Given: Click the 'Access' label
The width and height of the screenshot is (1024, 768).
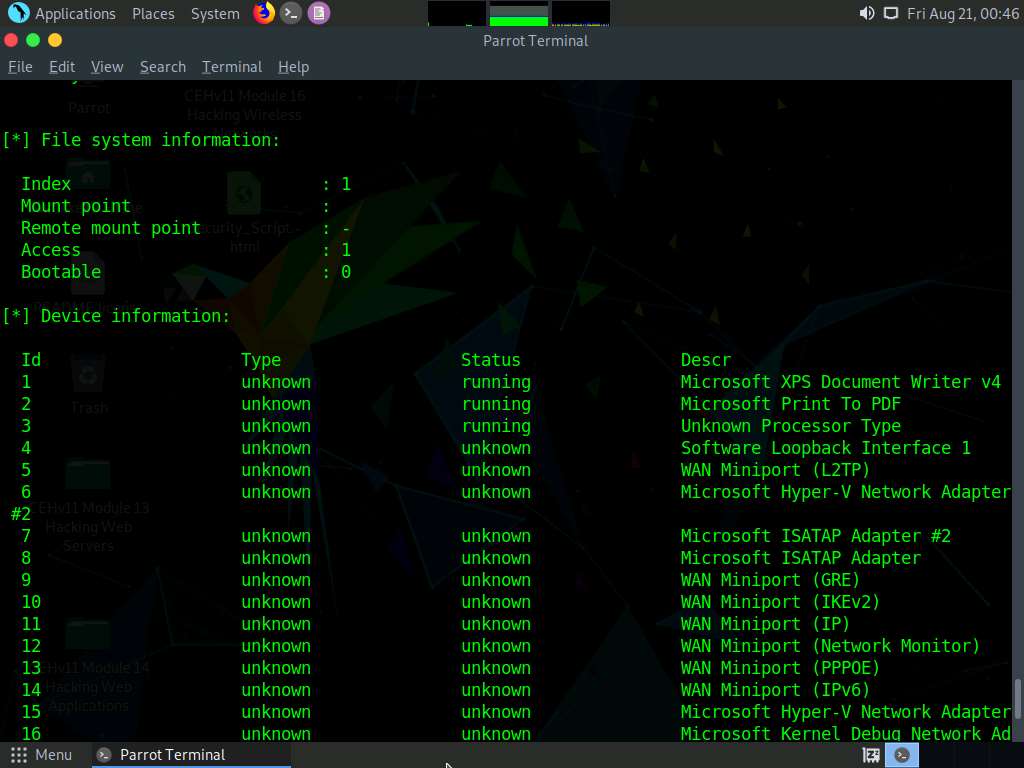Looking at the screenshot, I should coord(51,250).
